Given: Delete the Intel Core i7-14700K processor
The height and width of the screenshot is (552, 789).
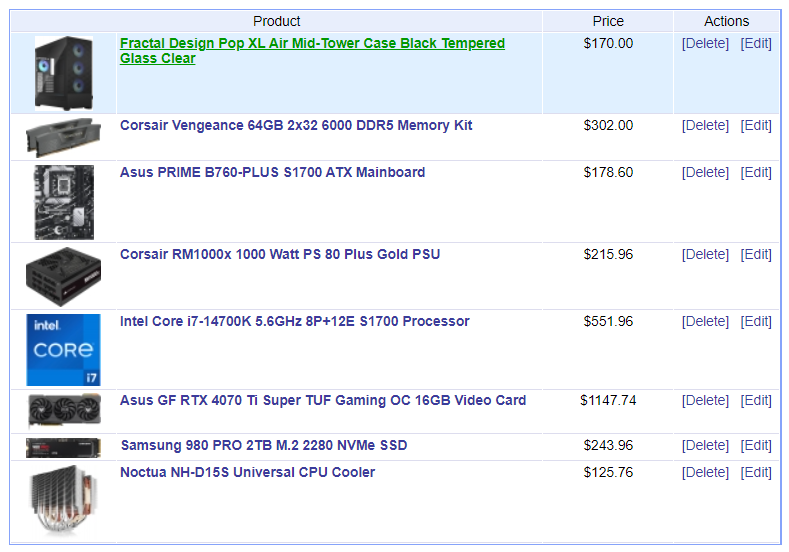Looking at the screenshot, I should 705,322.
